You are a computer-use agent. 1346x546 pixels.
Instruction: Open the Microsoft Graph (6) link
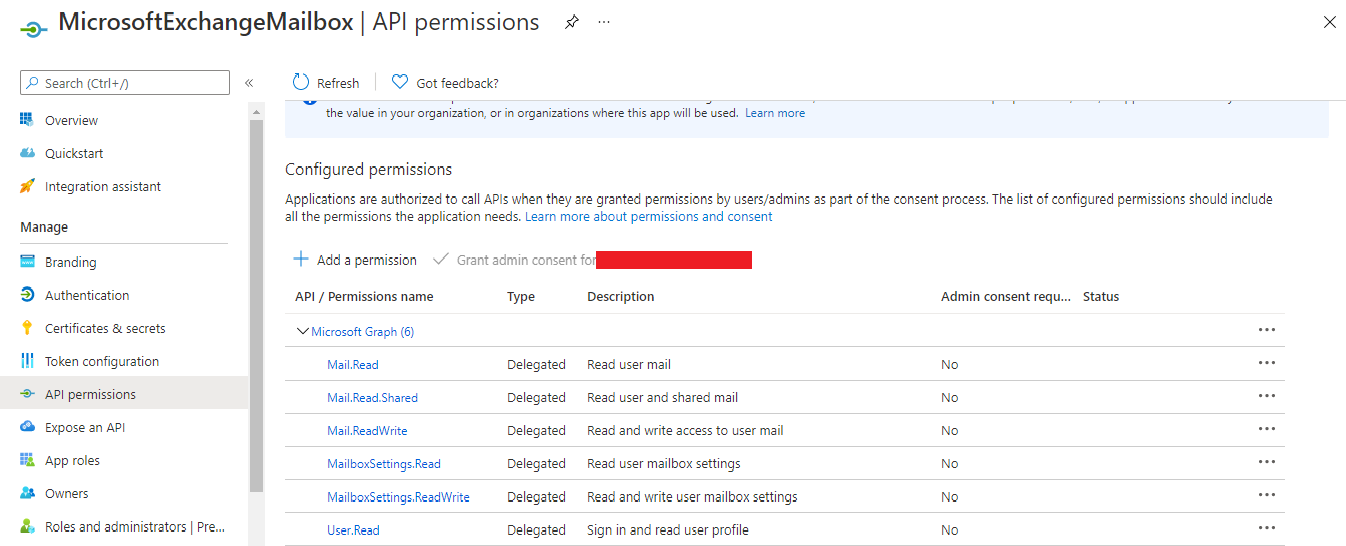[x=362, y=331]
